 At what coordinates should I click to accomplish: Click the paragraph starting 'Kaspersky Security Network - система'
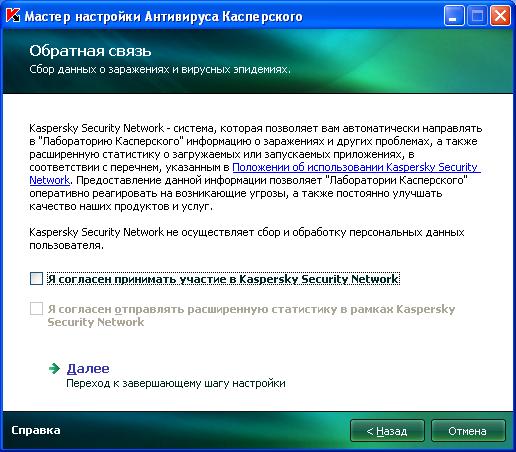point(255,167)
